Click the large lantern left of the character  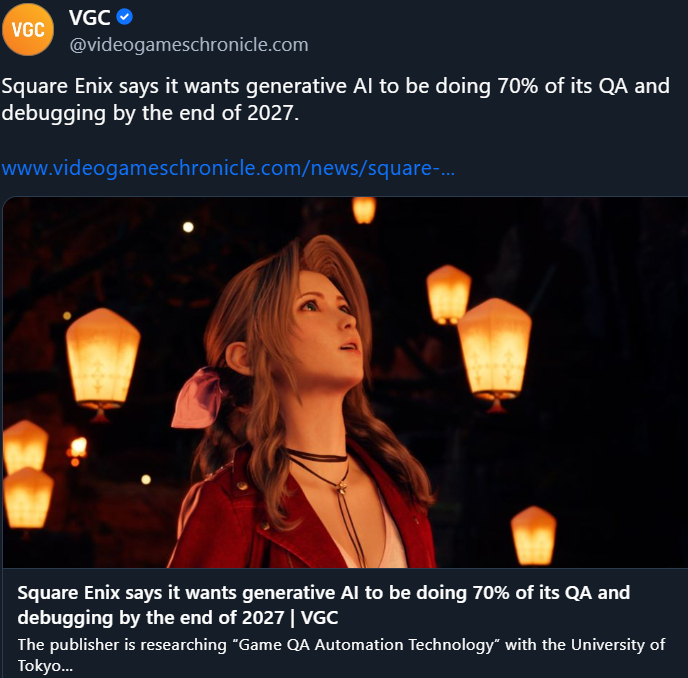coord(102,359)
